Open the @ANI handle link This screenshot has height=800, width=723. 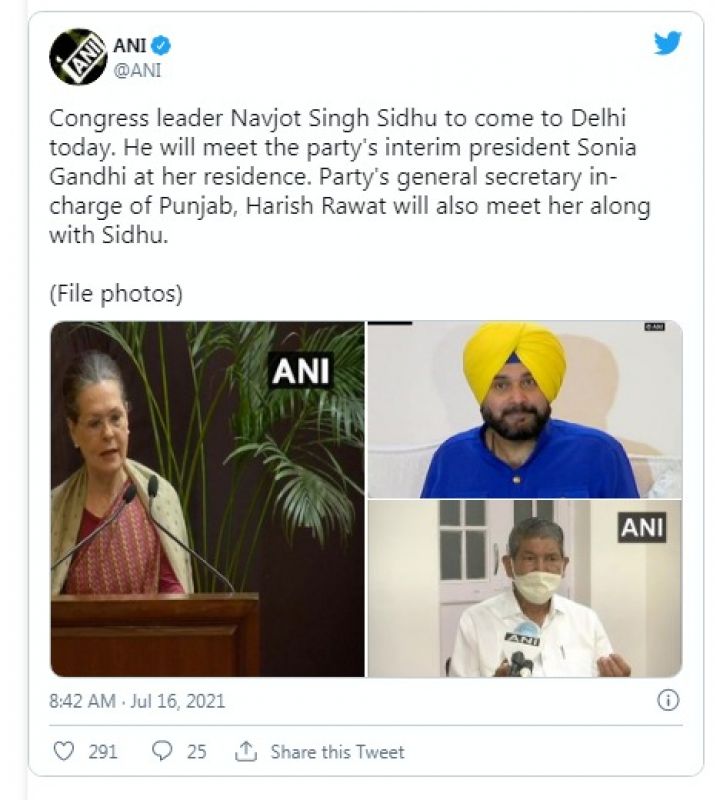[x=139, y=70]
